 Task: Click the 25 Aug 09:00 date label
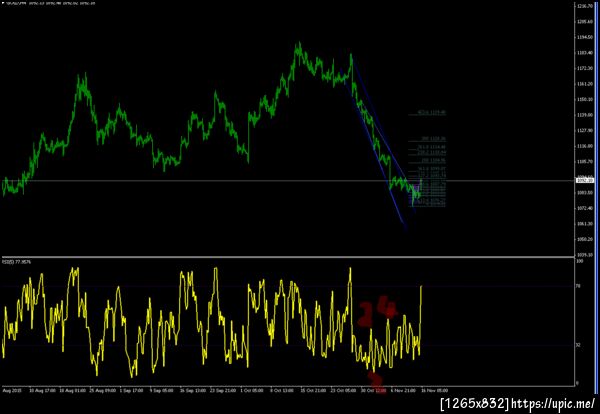coord(103,391)
